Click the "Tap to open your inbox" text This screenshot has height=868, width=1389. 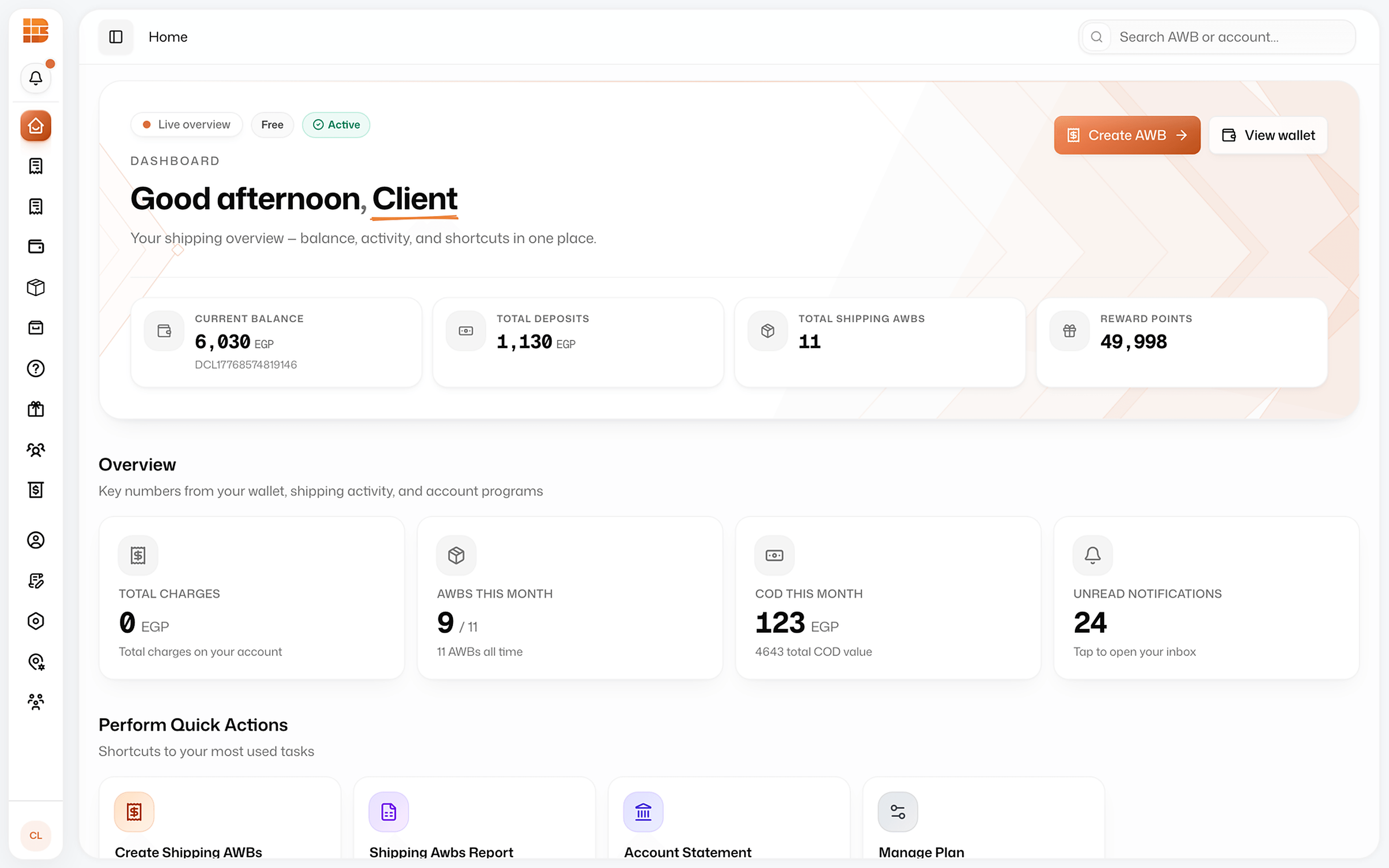1134,652
